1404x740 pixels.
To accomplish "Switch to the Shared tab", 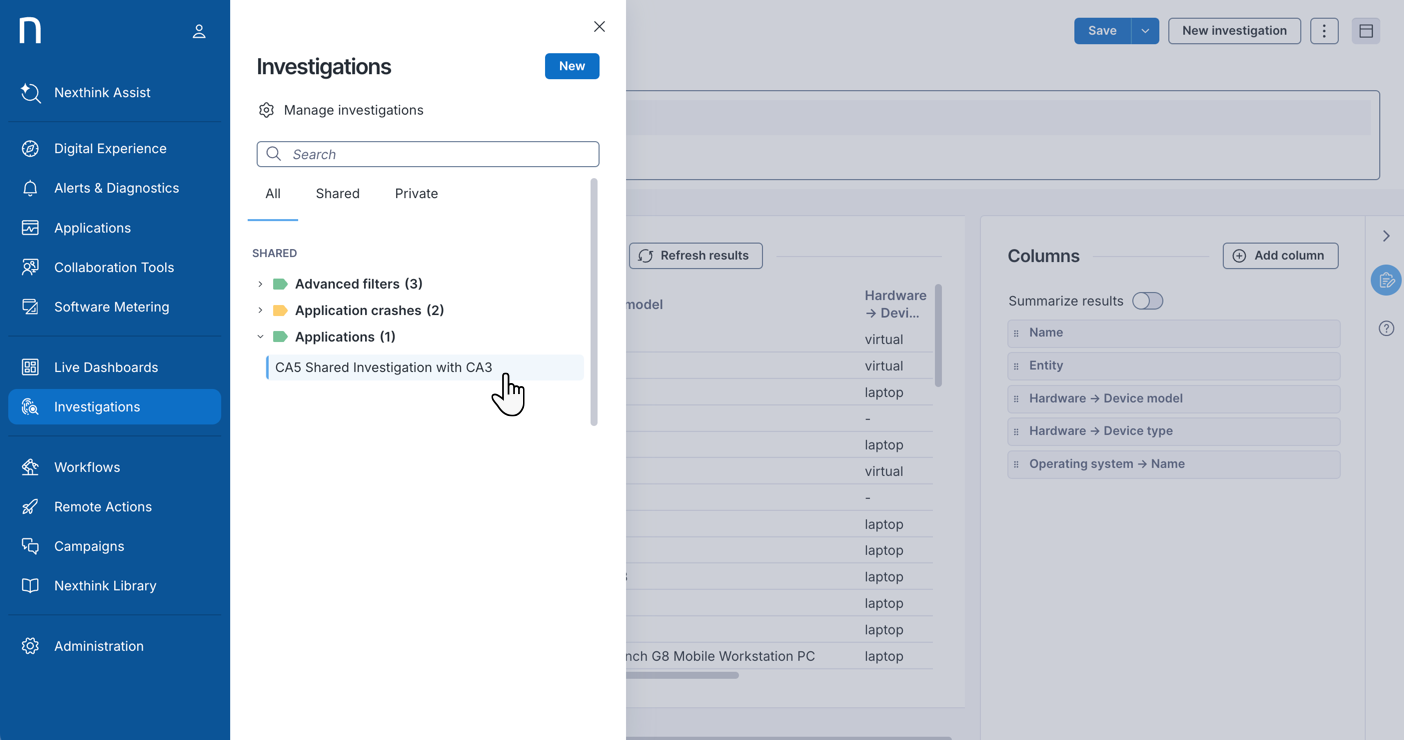I will point(337,194).
